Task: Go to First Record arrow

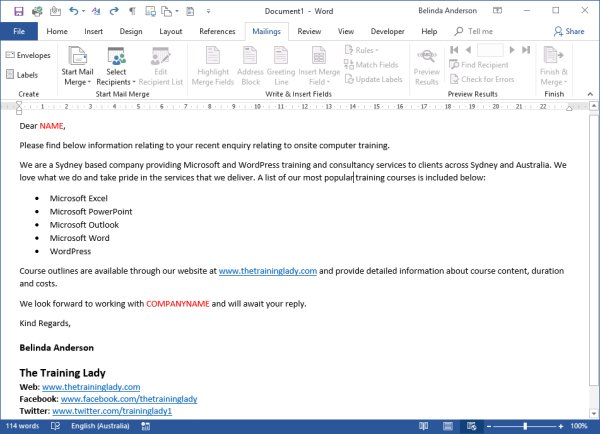Action: click(x=454, y=50)
